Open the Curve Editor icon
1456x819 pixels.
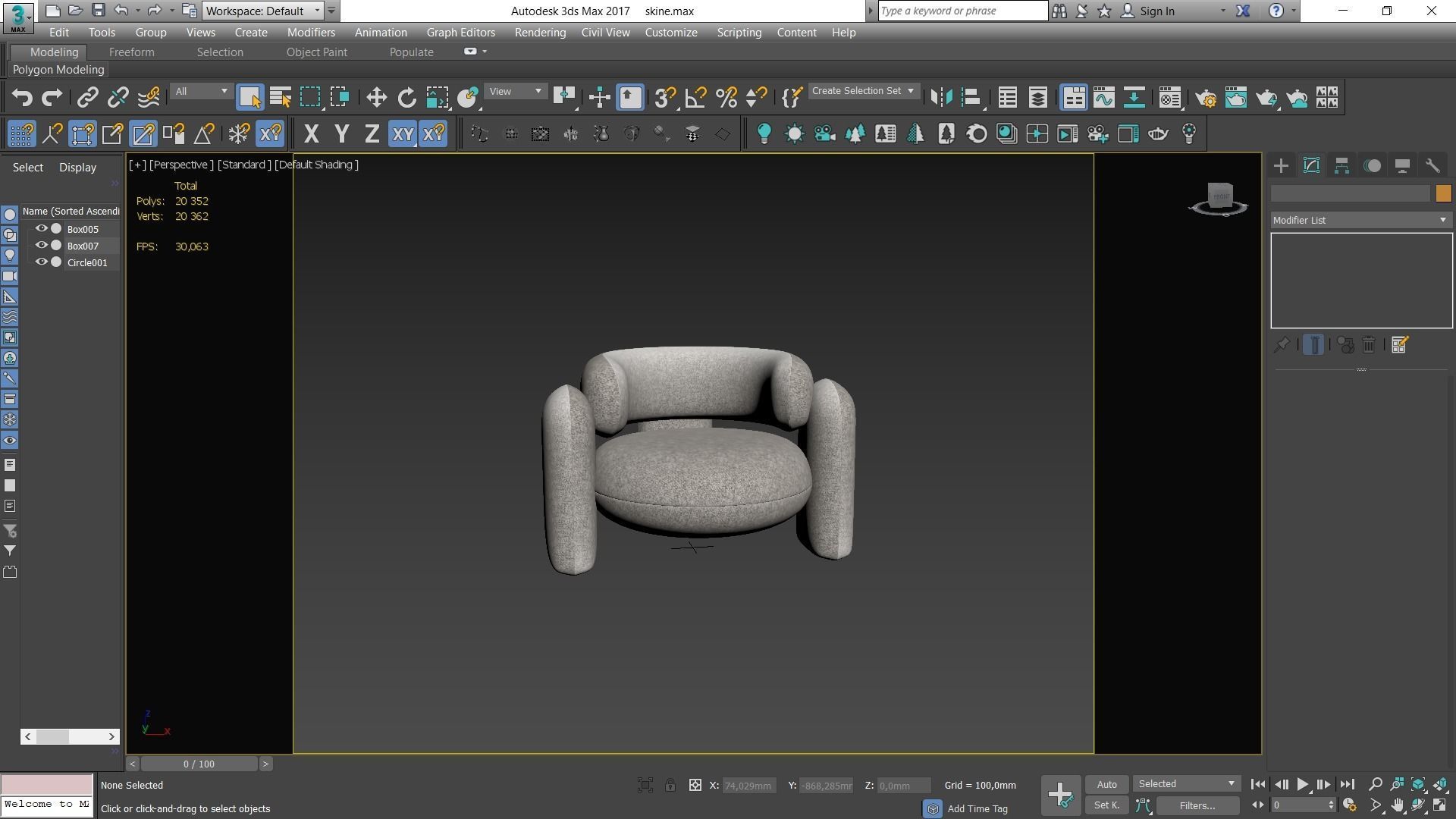[1104, 97]
